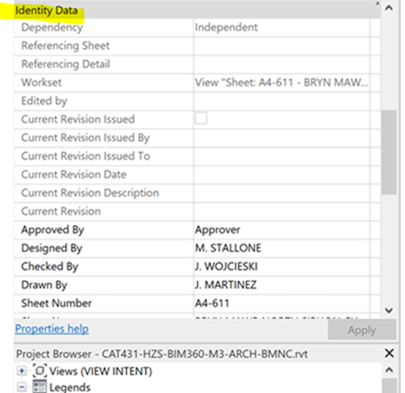This screenshot has width=405, height=393.
Task: Click the Dependency label
Action: [52, 27]
